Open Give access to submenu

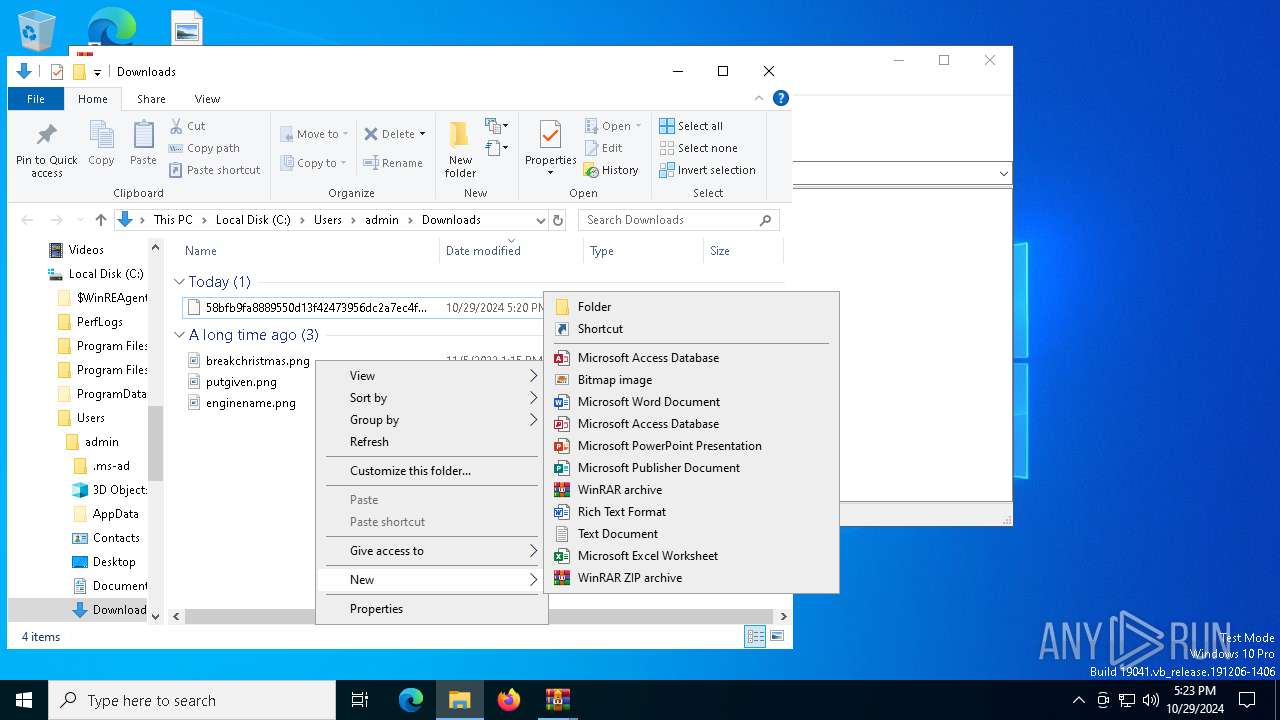tap(432, 551)
